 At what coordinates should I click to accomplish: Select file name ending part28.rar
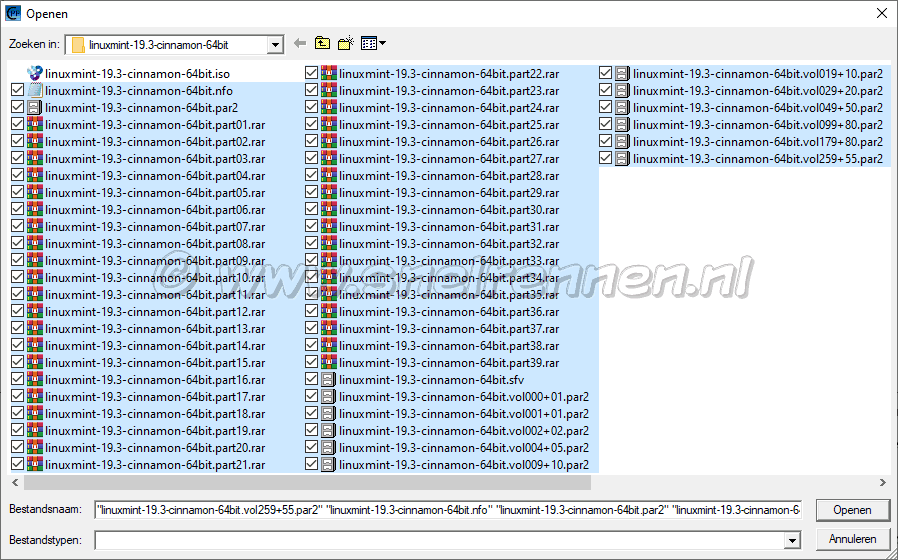[449, 176]
